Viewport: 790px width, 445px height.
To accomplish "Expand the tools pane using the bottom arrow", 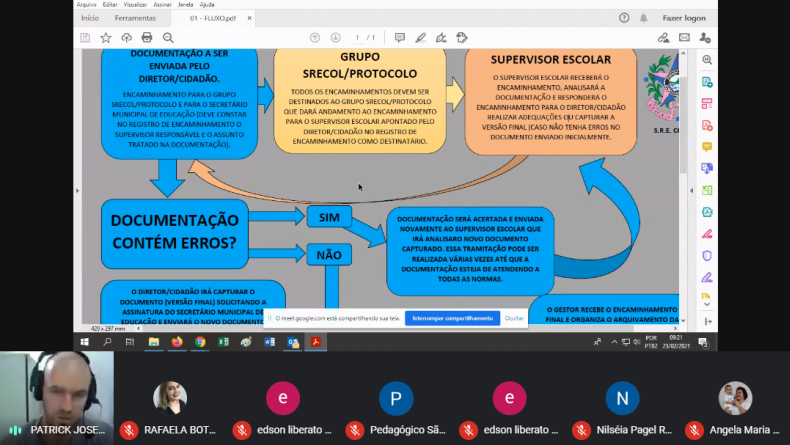I will click(707, 323).
